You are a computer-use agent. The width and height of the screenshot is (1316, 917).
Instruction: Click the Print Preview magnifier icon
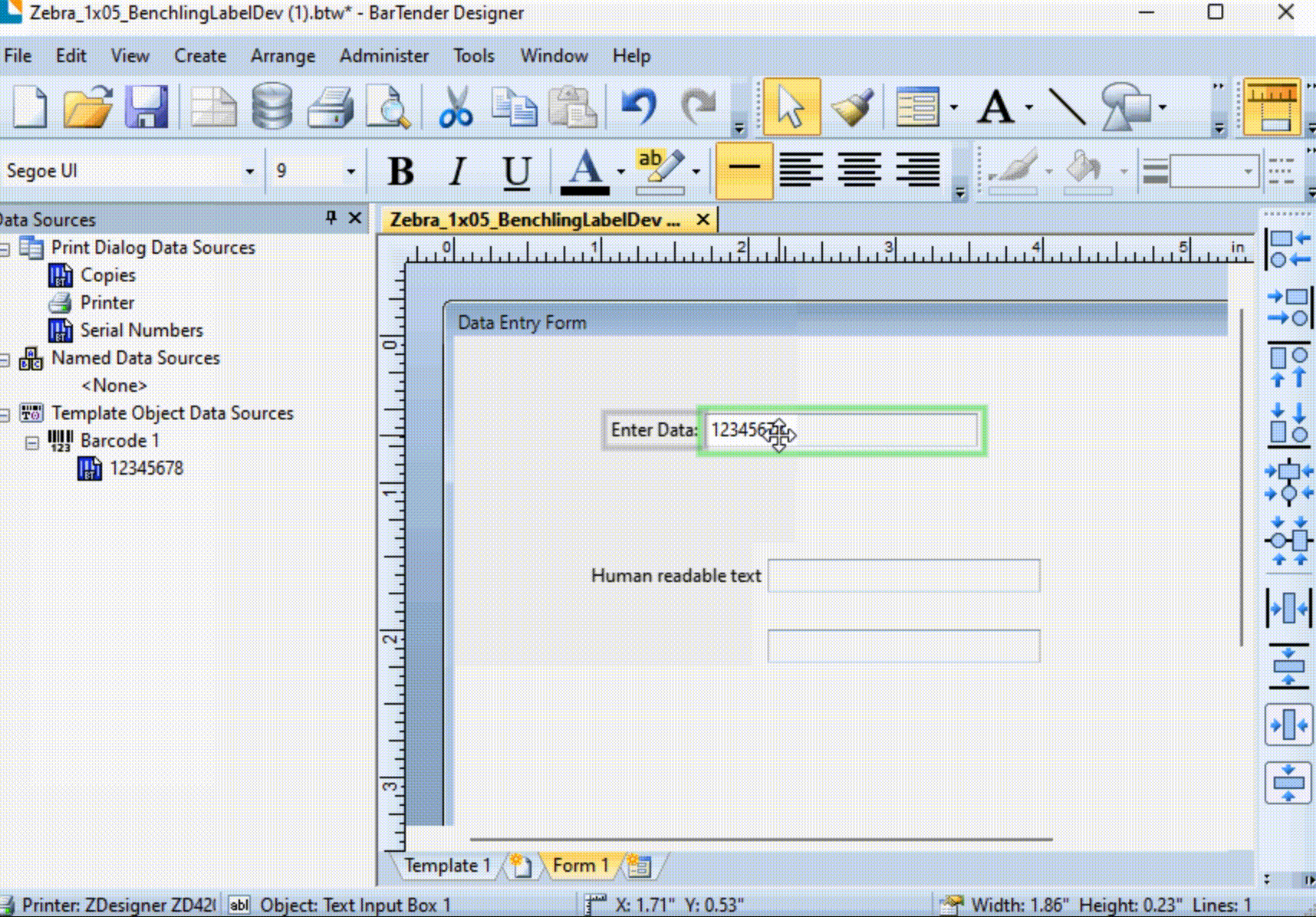388,107
